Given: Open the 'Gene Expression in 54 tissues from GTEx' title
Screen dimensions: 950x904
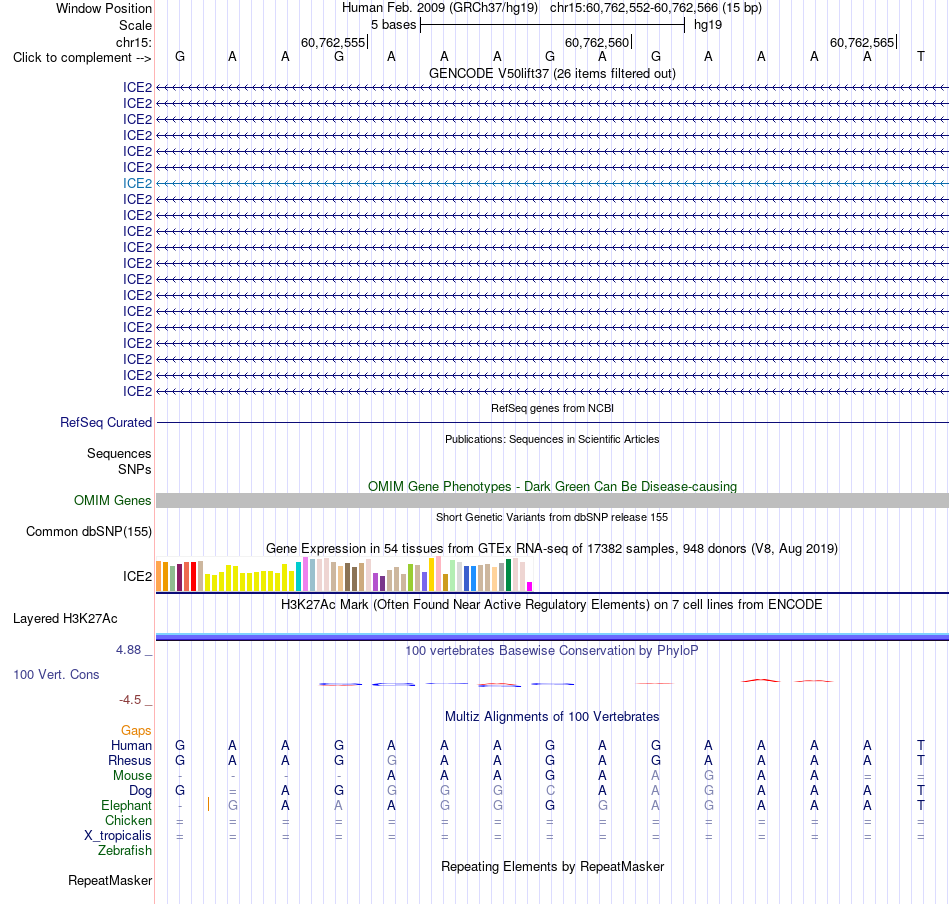Looking at the screenshot, I should (x=552, y=548).
